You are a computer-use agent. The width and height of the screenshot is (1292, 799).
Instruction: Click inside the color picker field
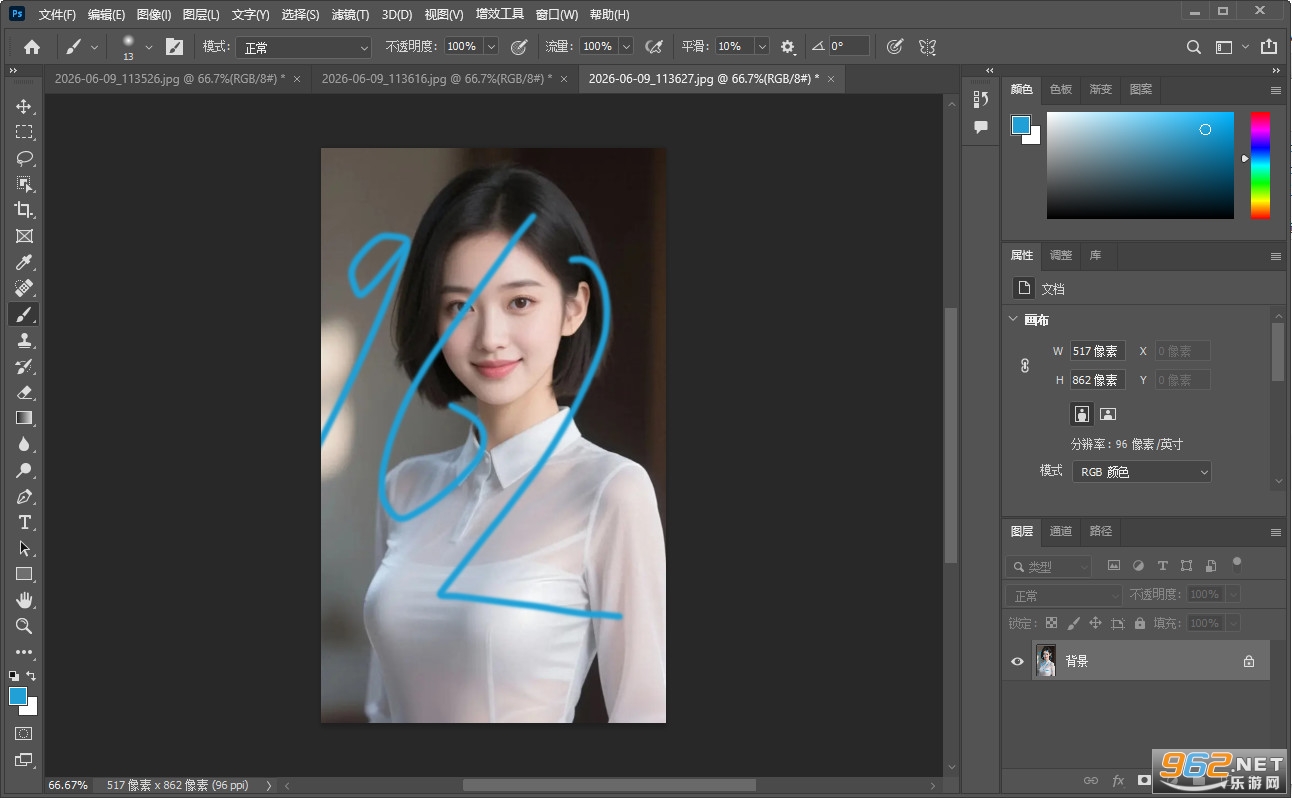1140,165
